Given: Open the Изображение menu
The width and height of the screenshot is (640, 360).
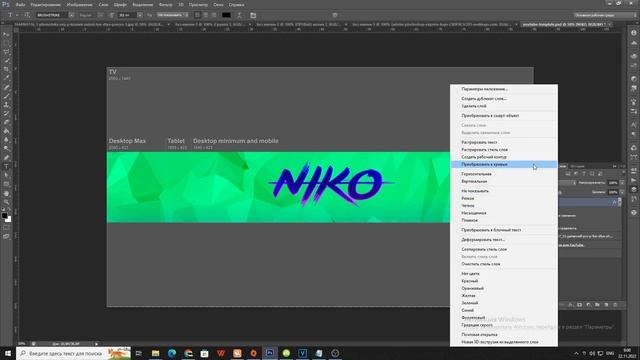Looking at the screenshot, I should click(80, 4).
